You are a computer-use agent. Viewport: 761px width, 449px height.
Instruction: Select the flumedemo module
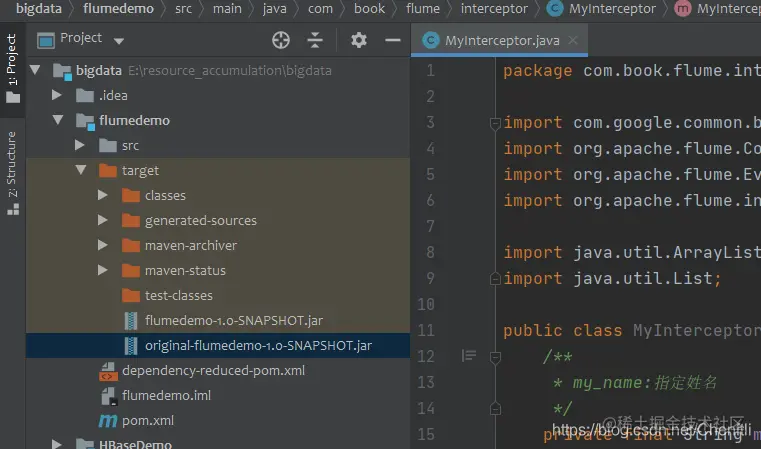click(x=134, y=120)
